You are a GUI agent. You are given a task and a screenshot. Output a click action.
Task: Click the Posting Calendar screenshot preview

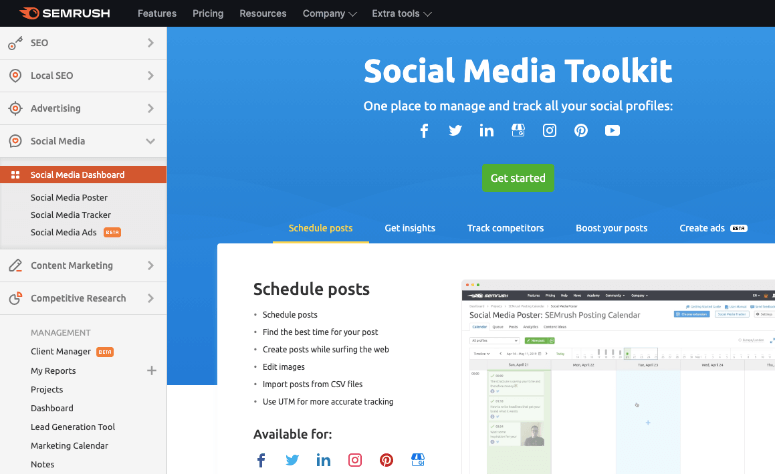618,377
